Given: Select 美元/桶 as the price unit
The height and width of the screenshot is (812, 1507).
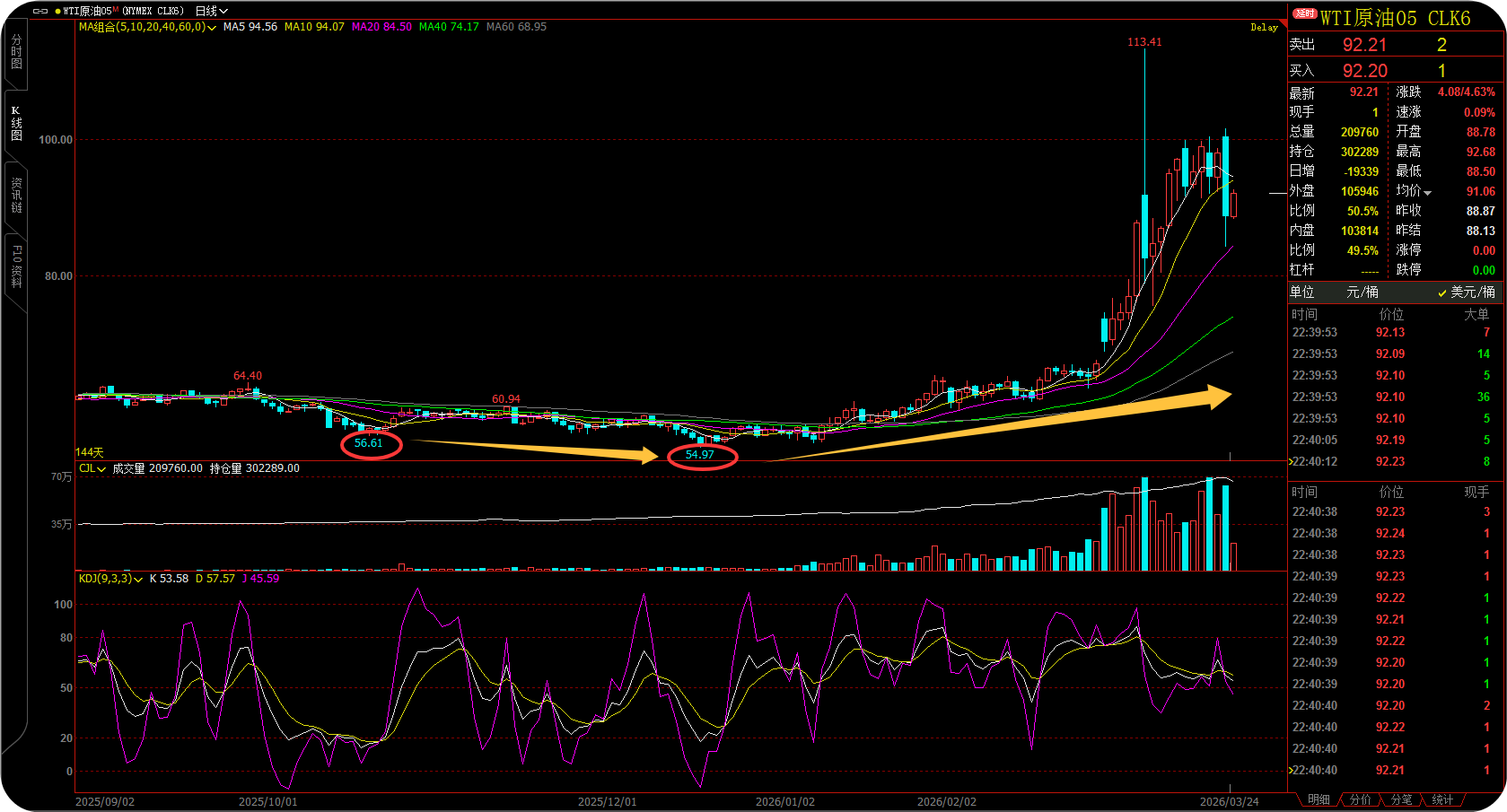Looking at the screenshot, I should click(1467, 292).
